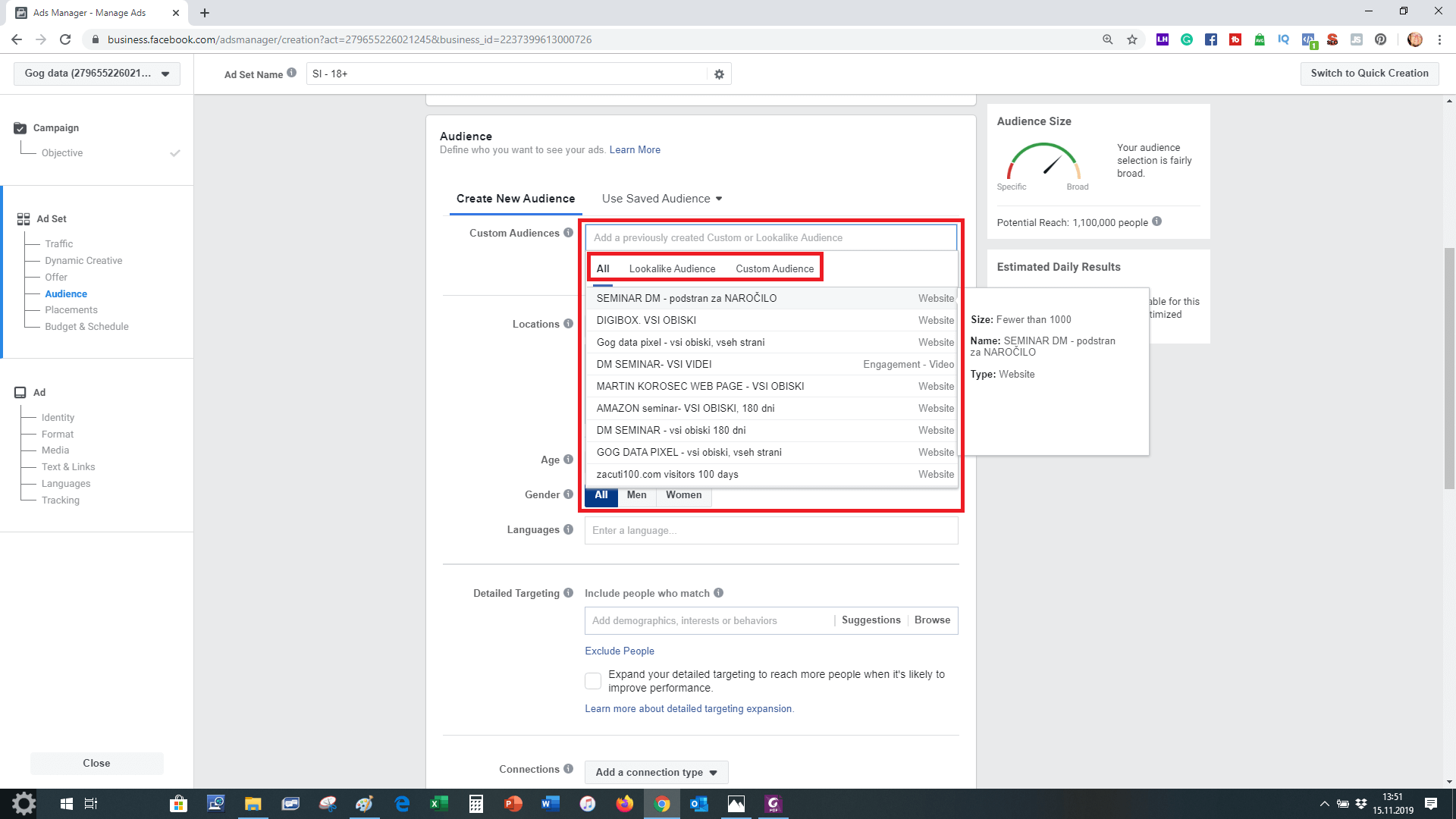Switch to Lookalike Audience filter tab
Viewport: 1456px width, 819px height.
coord(672,268)
